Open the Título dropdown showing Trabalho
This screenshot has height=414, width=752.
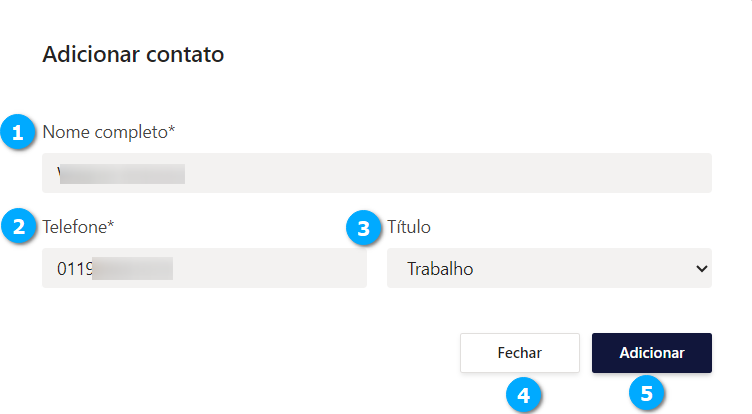pyautogui.click(x=549, y=268)
